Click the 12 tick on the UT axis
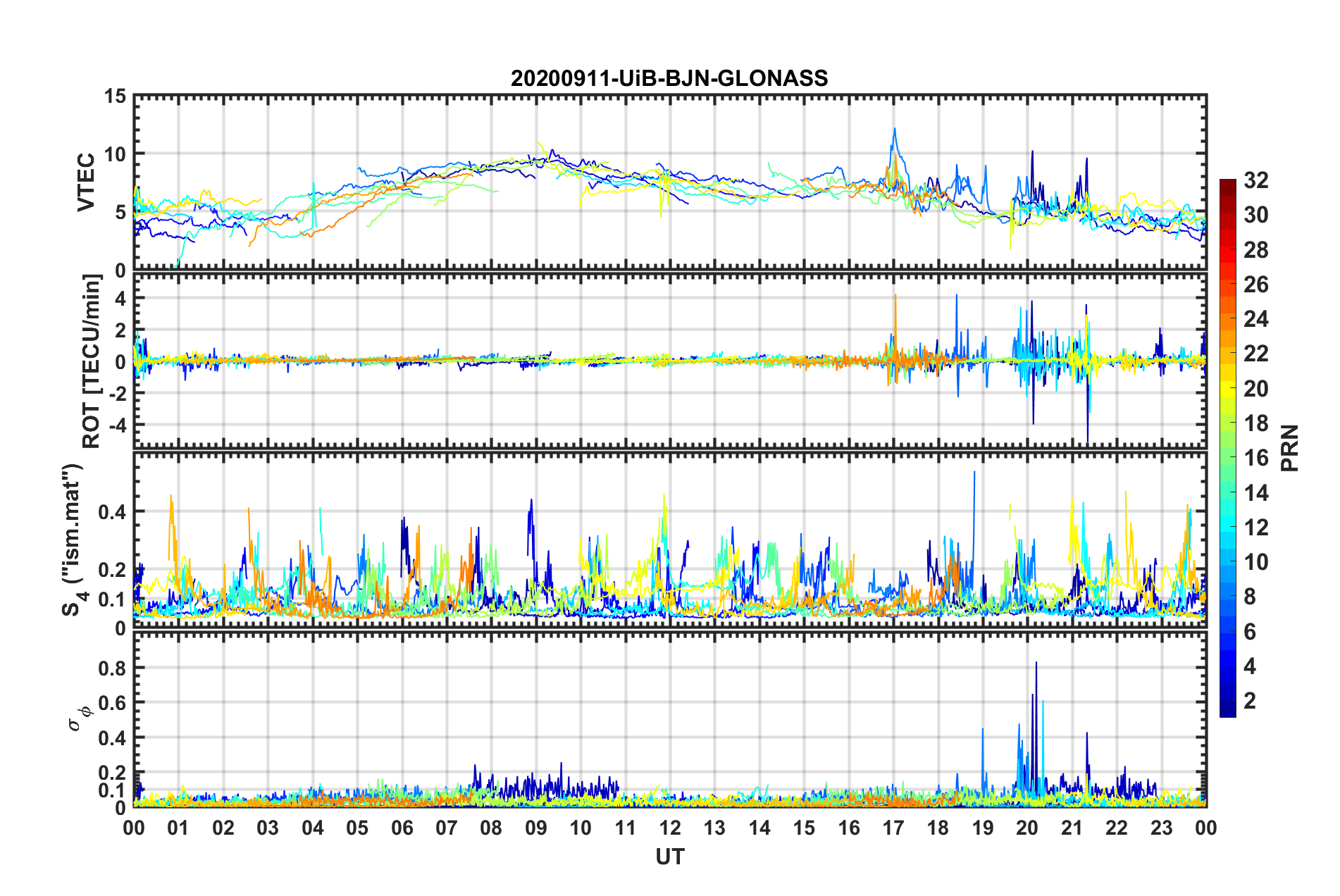1340x896 pixels. (x=670, y=828)
